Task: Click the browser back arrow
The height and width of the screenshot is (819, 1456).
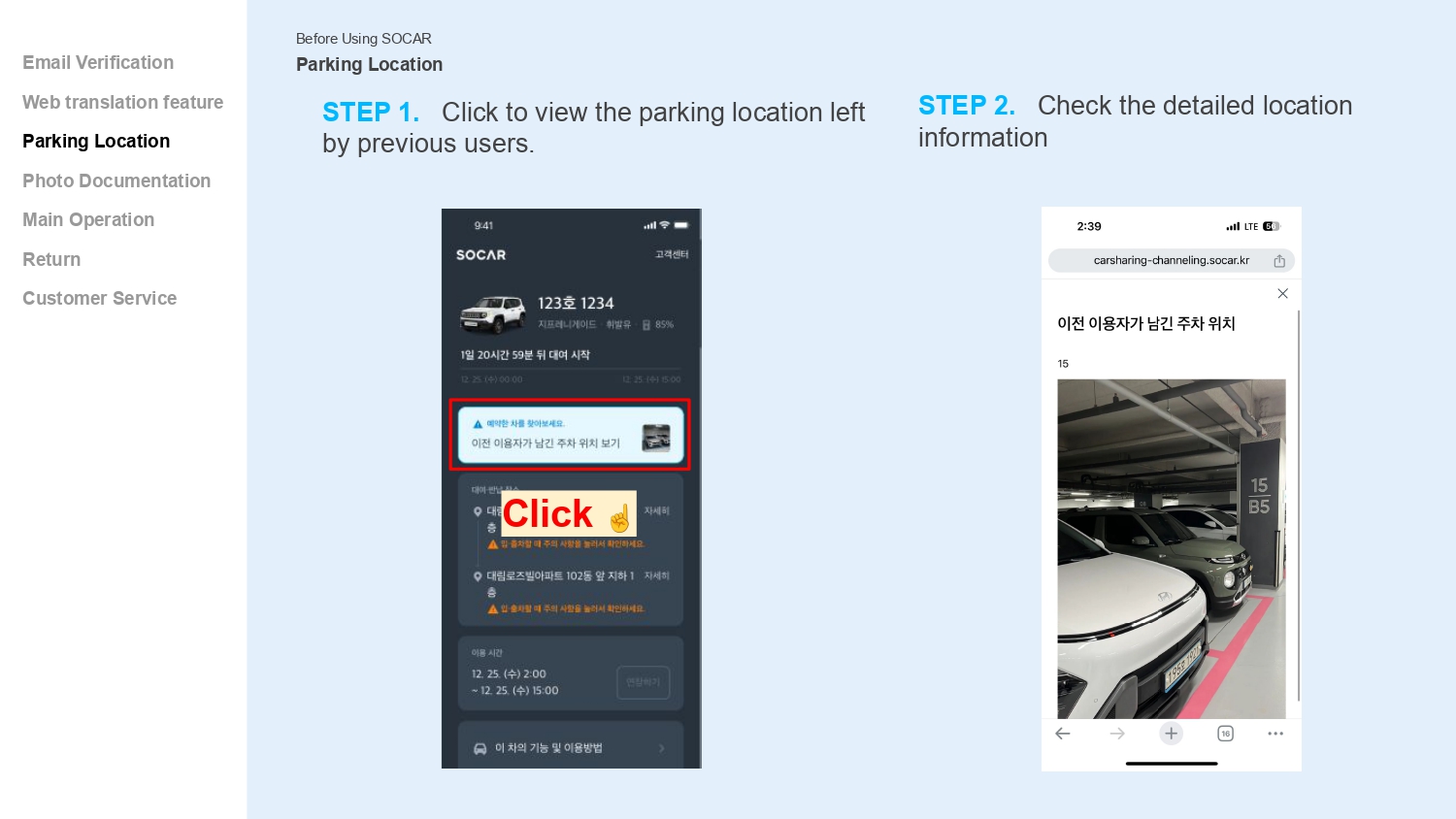Action: click(x=1063, y=734)
